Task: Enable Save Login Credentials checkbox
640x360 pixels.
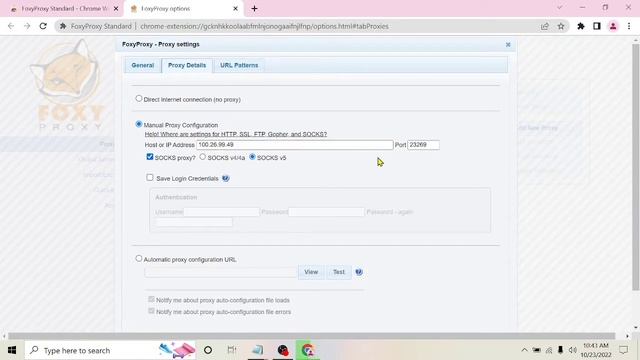Action: coord(150,178)
